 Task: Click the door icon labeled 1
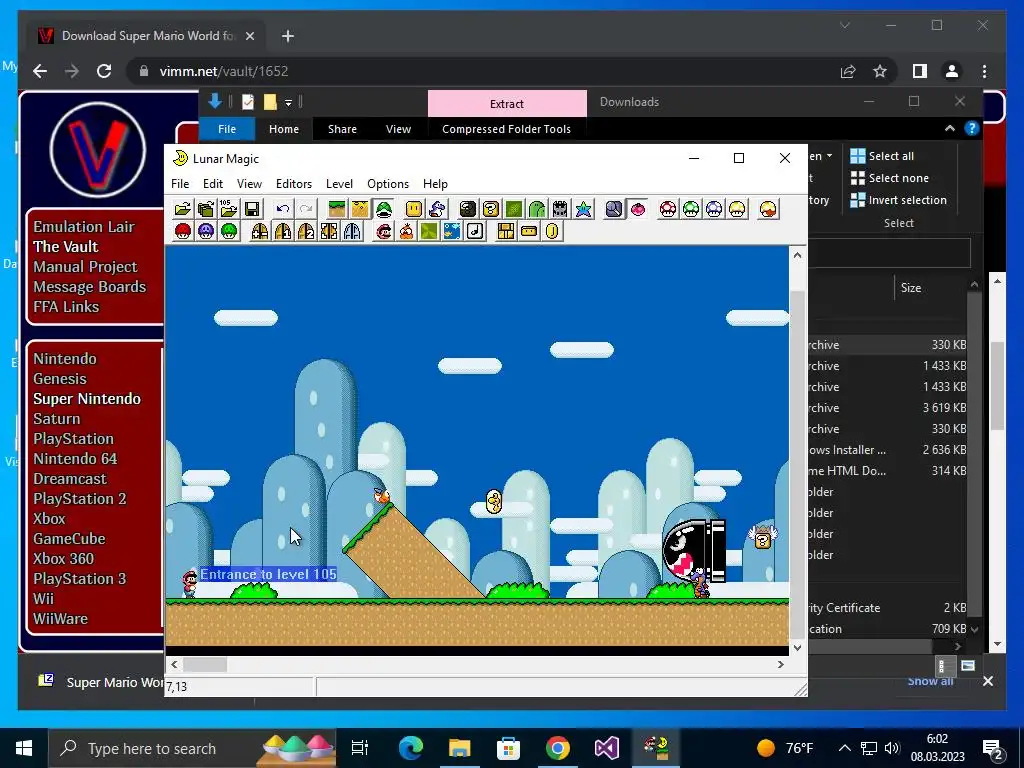283,231
